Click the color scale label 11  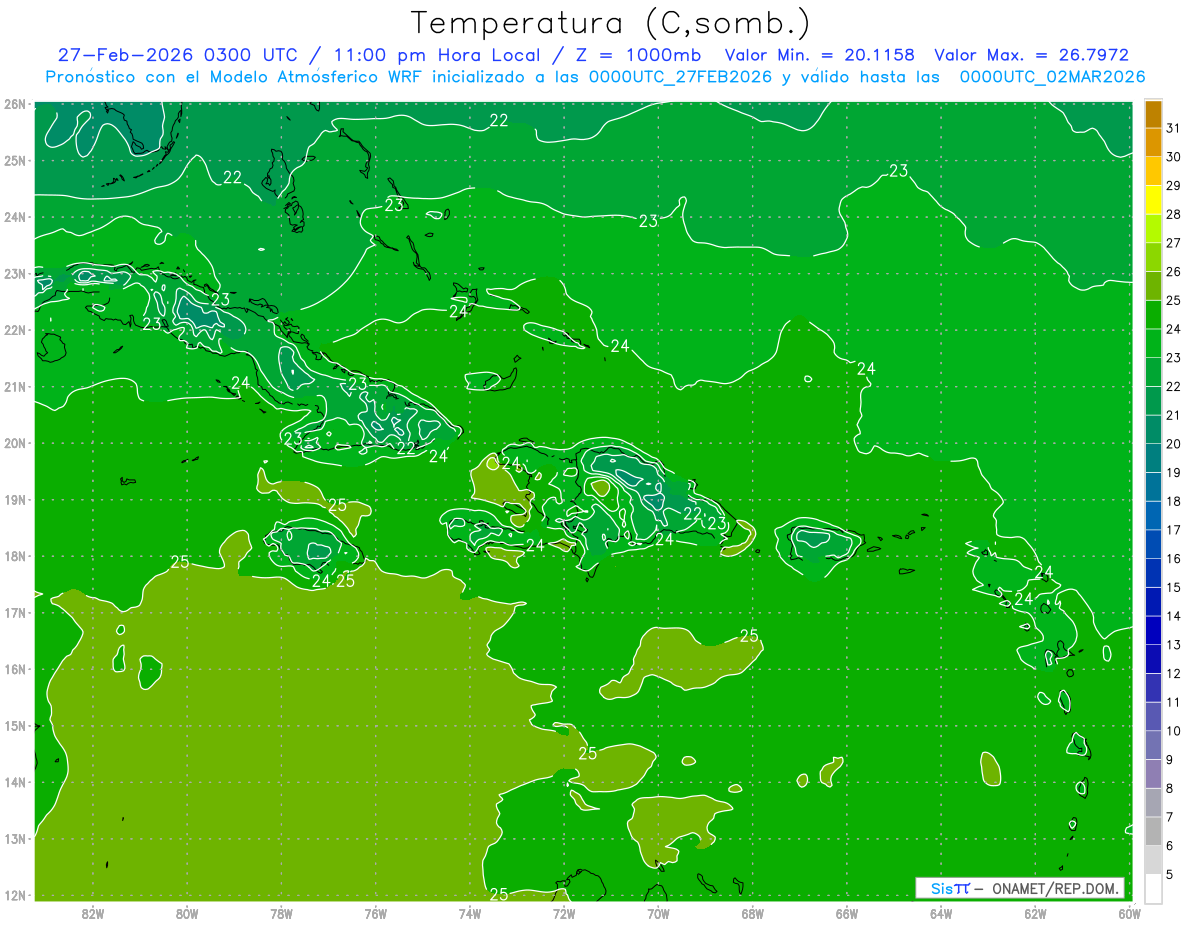tap(1173, 702)
